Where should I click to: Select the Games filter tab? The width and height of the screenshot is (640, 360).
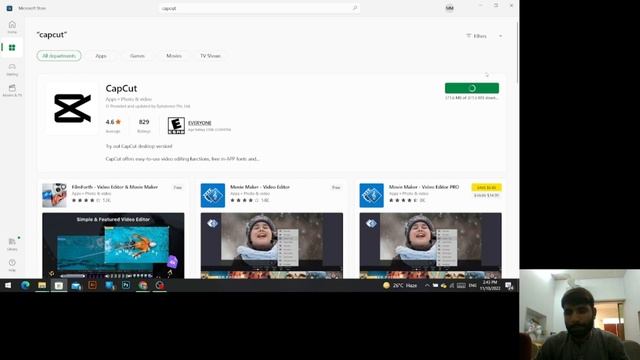pyautogui.click(x=137, y=56)
